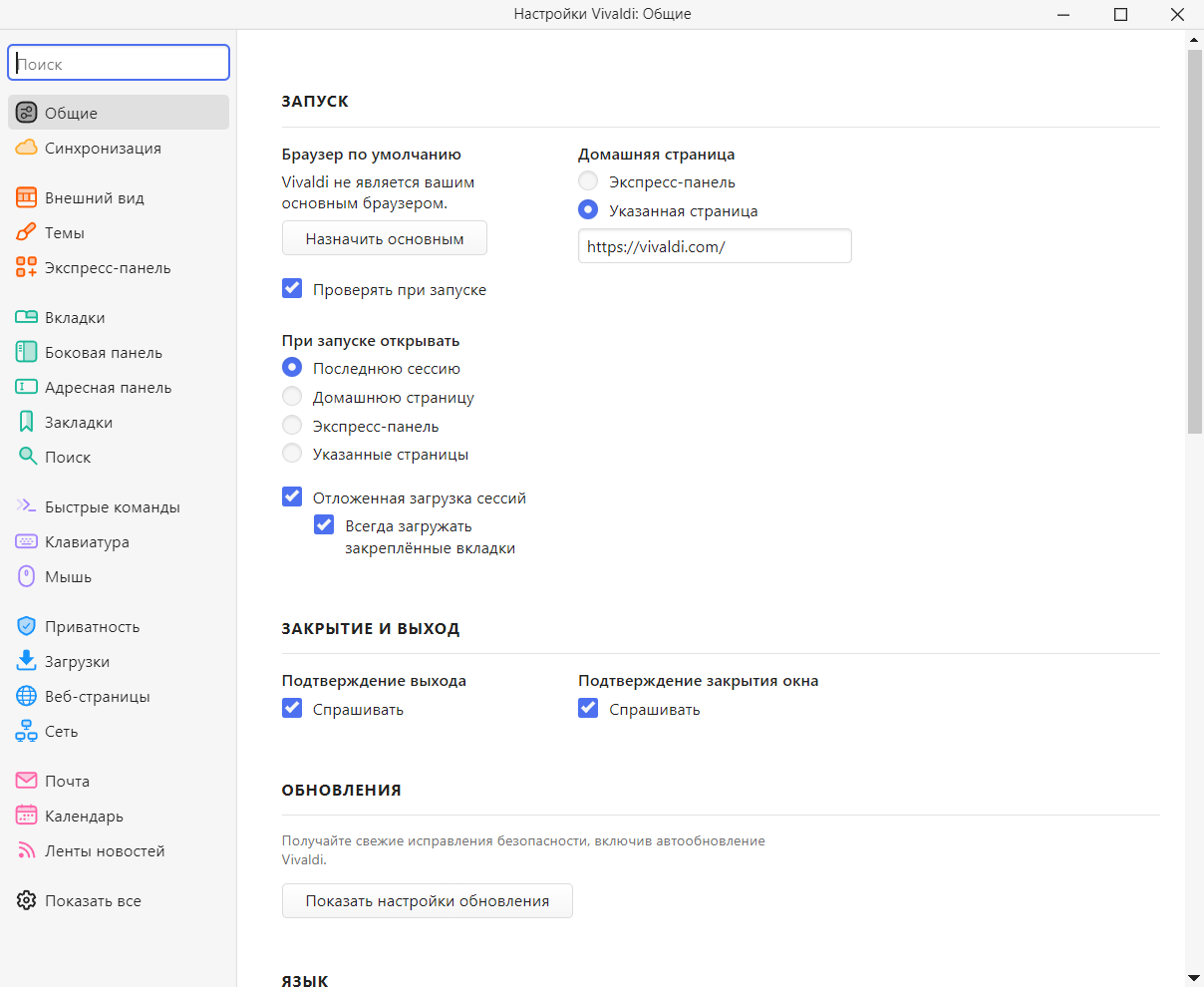Click the Показать все gear icon
The image size is (1204, 987).
tap(27, 900)
